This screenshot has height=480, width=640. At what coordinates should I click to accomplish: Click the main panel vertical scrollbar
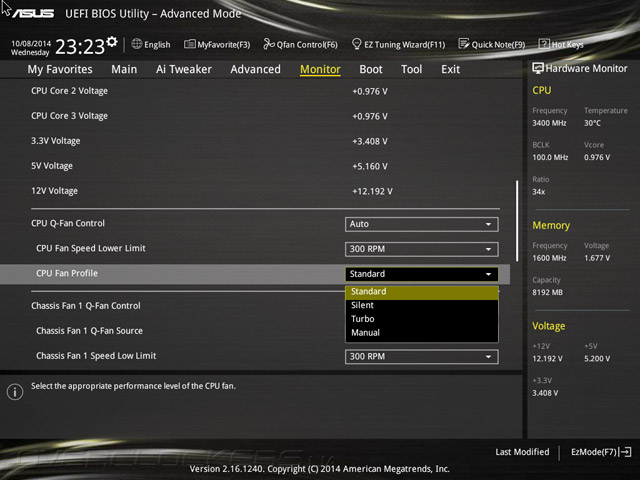click(517, 220)
